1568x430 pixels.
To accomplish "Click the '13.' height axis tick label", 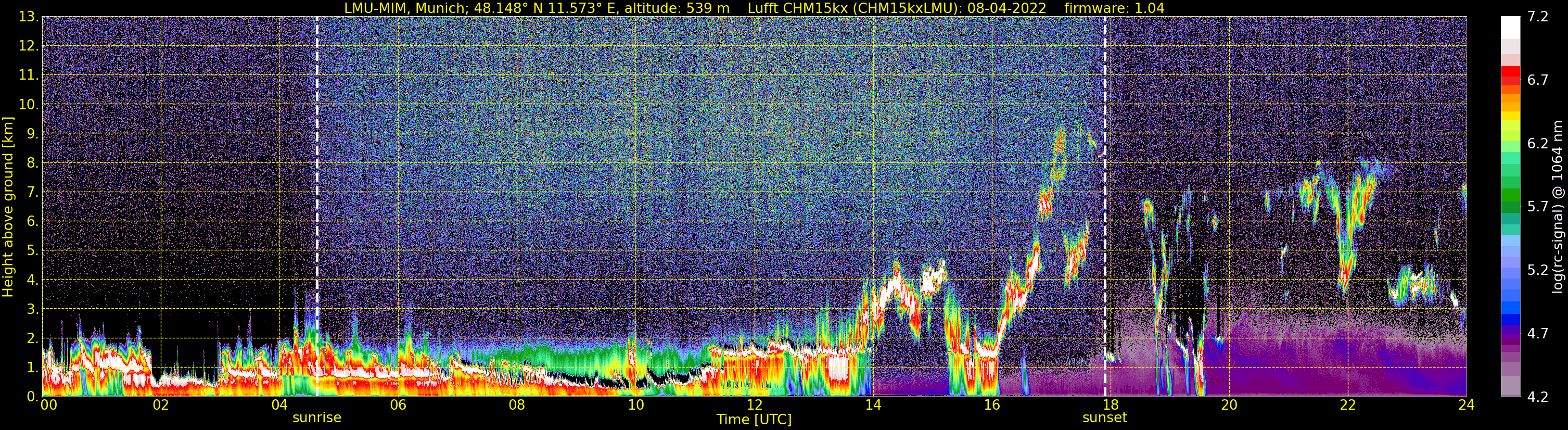I will pos(29,17).
